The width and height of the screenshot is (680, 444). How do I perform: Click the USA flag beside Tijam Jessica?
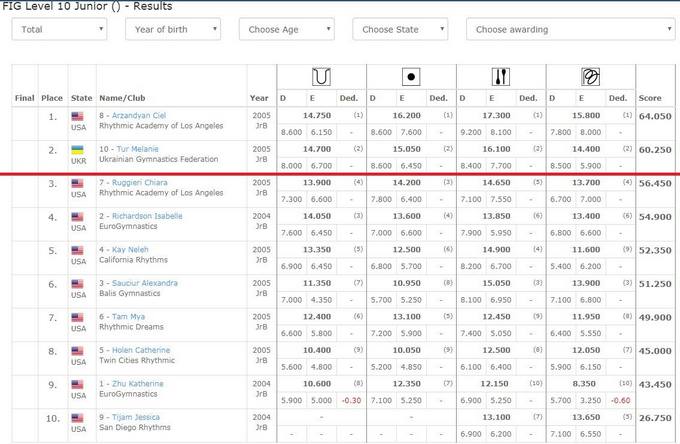pyautogui.click(x=78, y=417)
